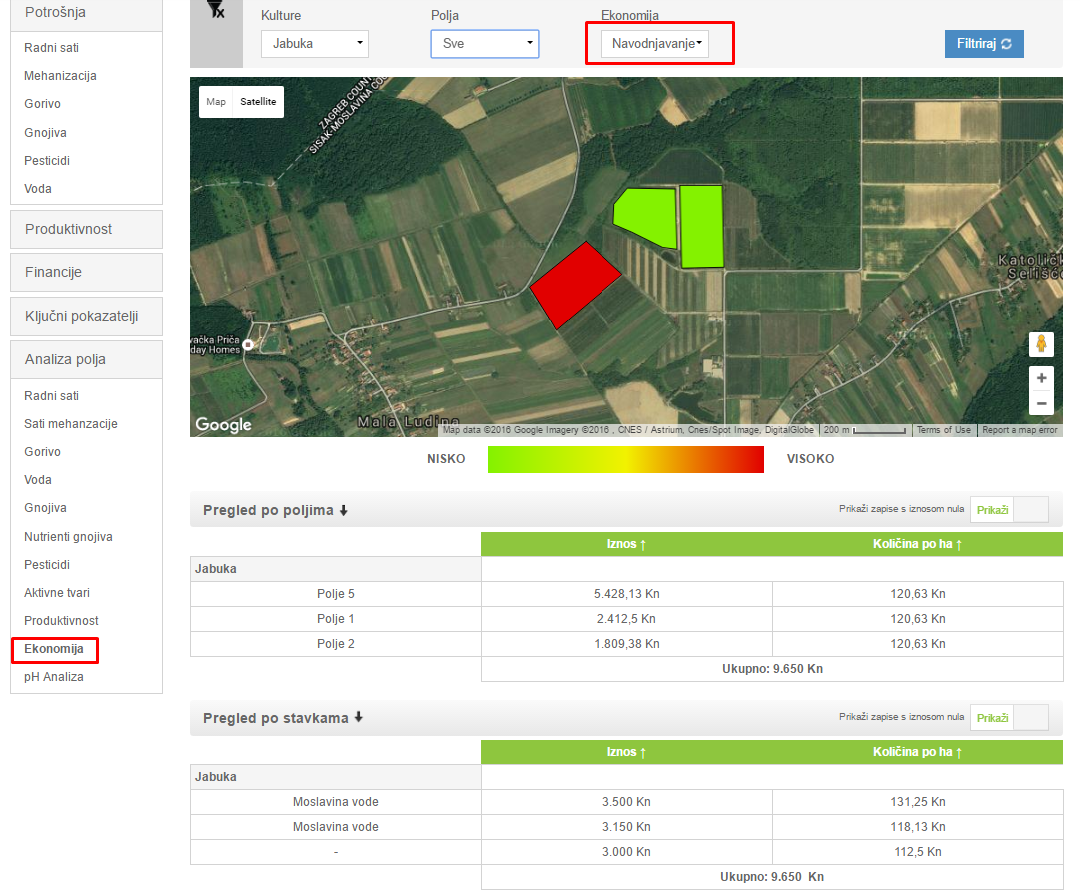Zoom in on the map
1080x892 pixels.
coord(1041,378)
